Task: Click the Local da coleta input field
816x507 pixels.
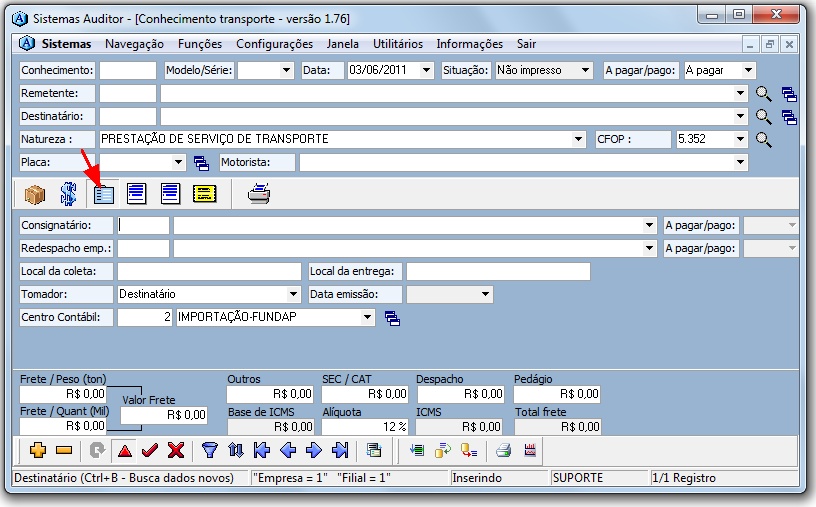Action: pyautogui.click(x=208, y=271)
